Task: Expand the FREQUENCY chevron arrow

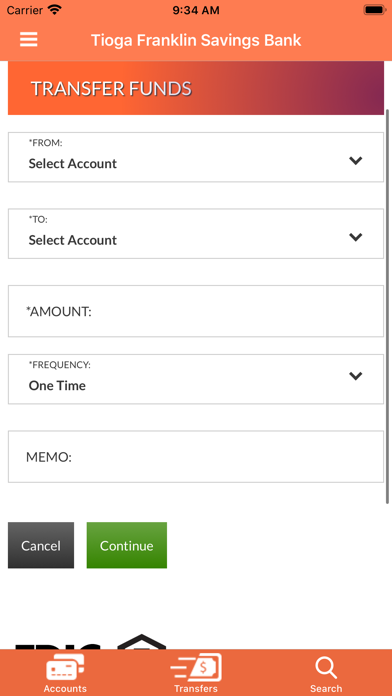Action: tap(356, 376)
